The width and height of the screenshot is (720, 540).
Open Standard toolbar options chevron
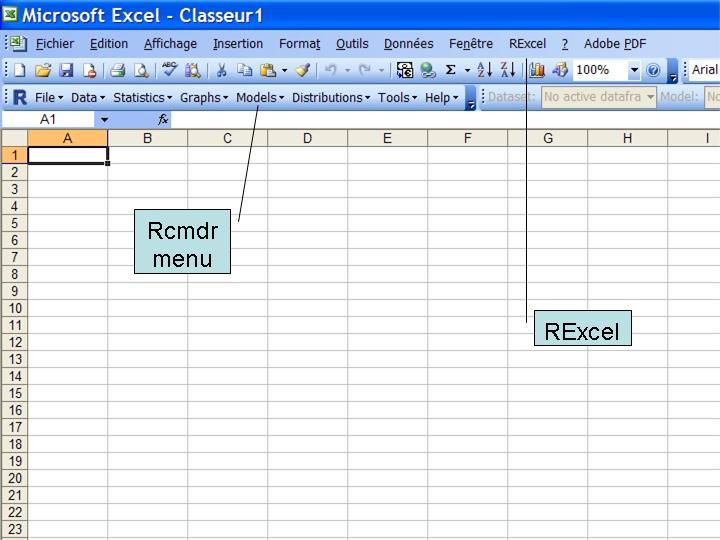click(672, 71)
